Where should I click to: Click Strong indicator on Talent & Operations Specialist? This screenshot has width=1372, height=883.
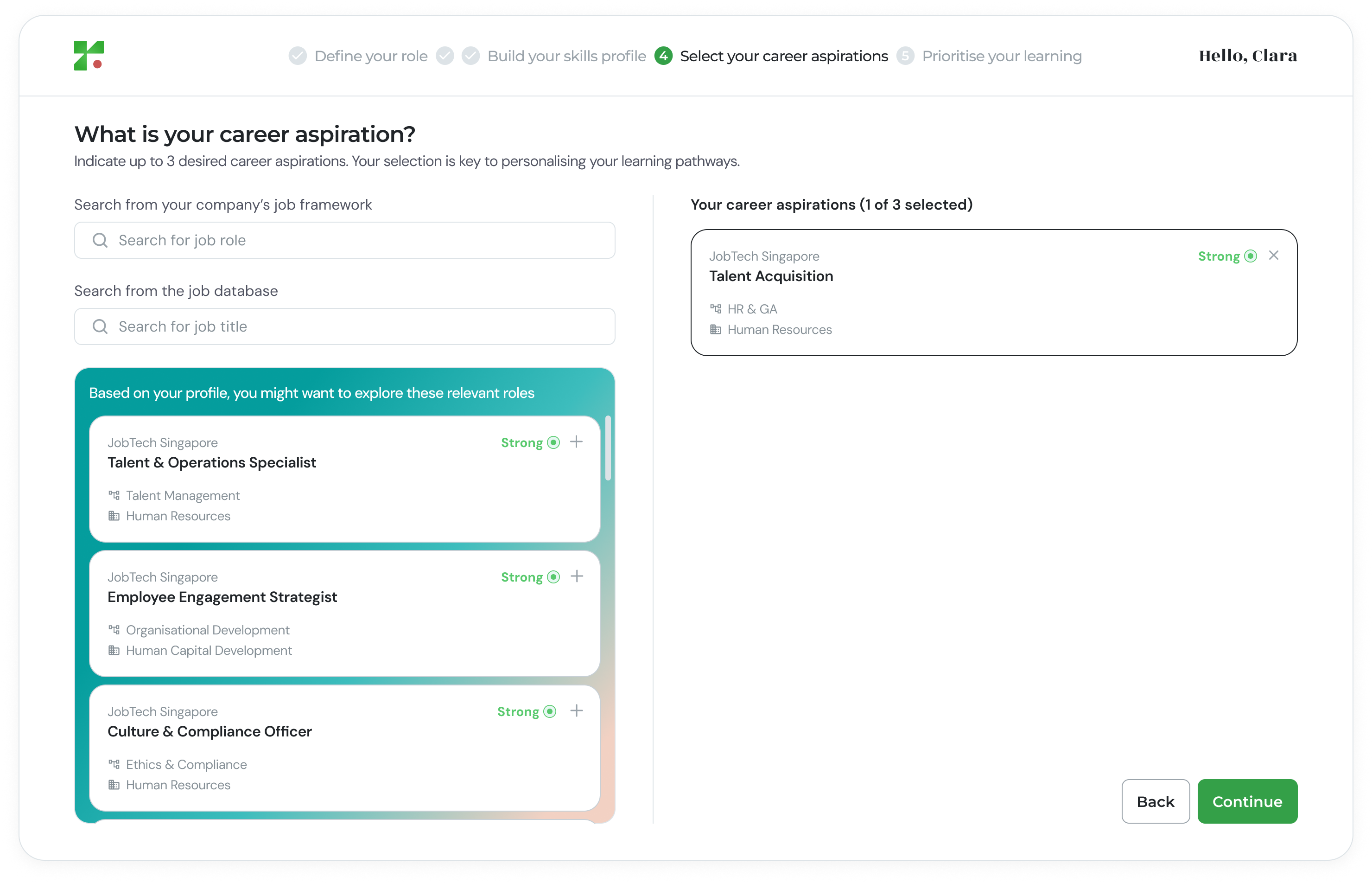tap(529, 442)
